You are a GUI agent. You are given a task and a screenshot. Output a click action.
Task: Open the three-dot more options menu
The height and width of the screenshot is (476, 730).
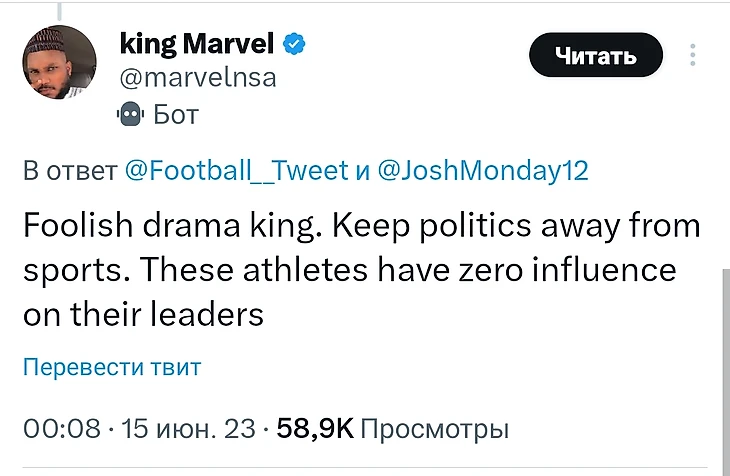693,56
